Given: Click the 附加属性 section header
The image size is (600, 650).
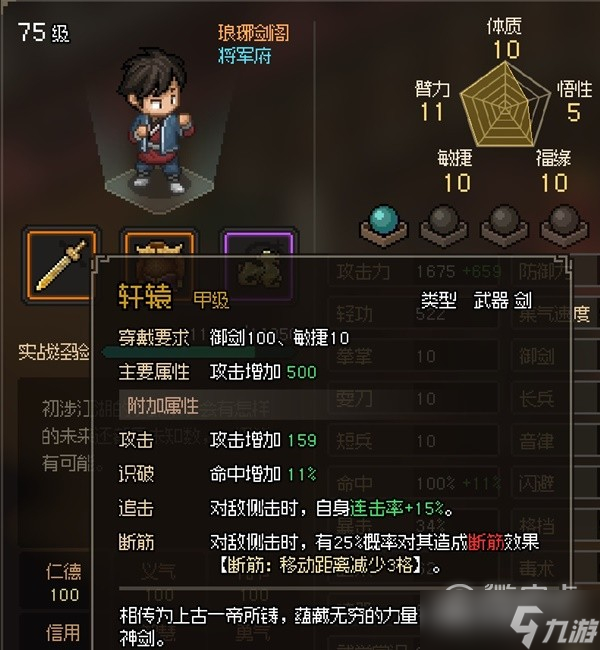Looking at the screenshot, I should (163, 405).
